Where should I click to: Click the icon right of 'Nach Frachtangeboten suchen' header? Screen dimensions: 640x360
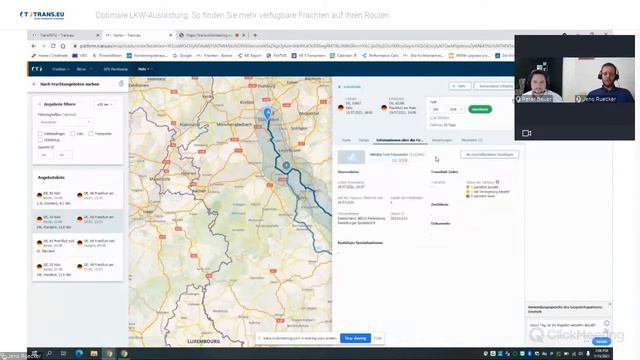[x=121, y=84]
